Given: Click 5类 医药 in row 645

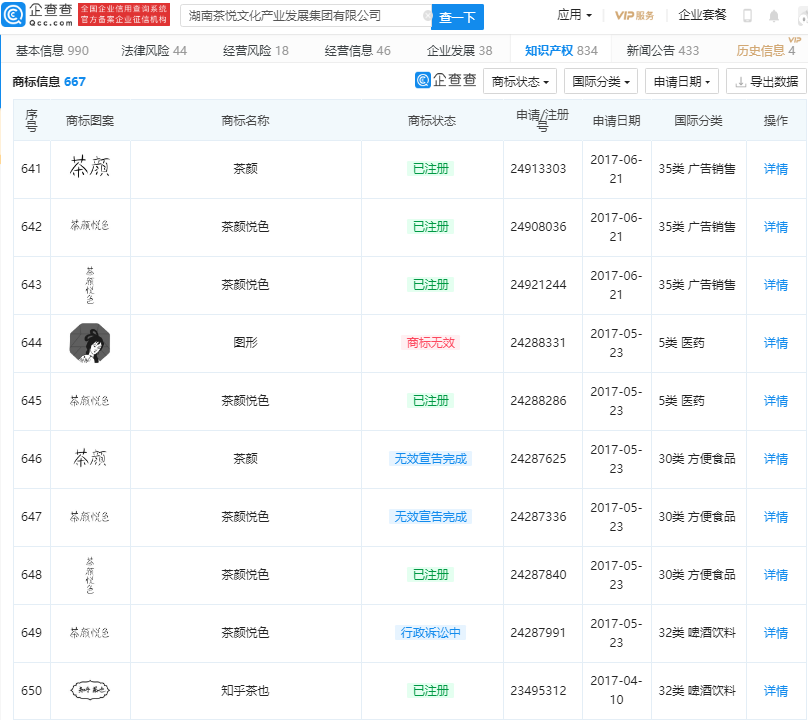Looking at the screenshot, I should click(x=681, y=401).
